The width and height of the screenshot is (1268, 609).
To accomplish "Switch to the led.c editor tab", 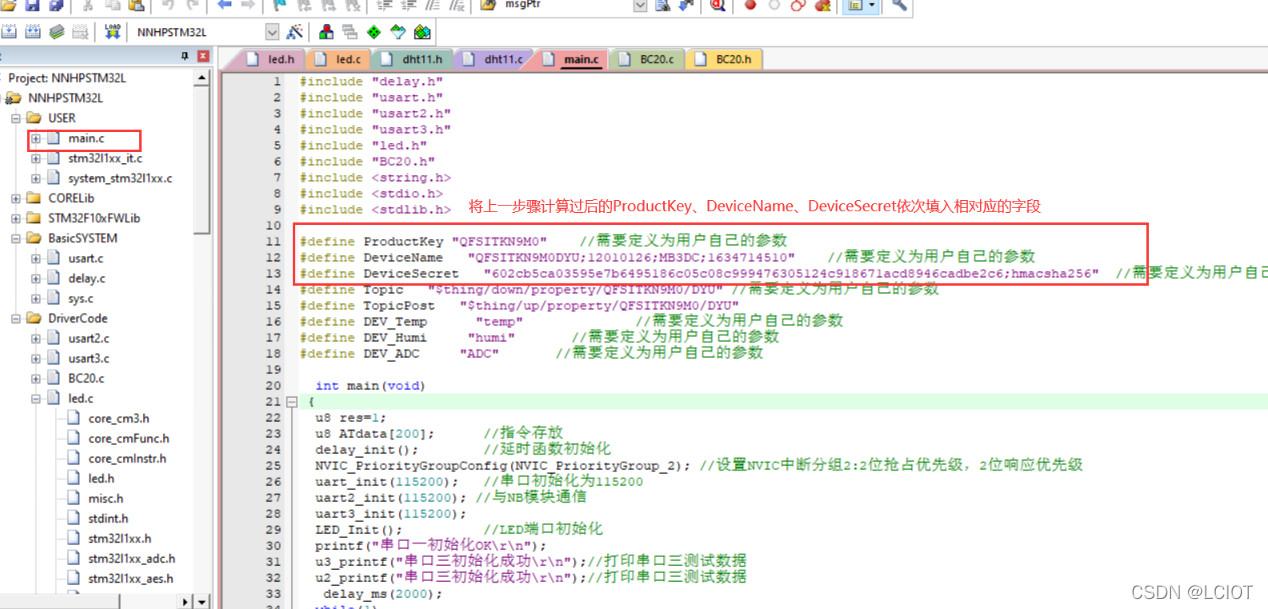I will pyautogui.click(x=338, y=59).
